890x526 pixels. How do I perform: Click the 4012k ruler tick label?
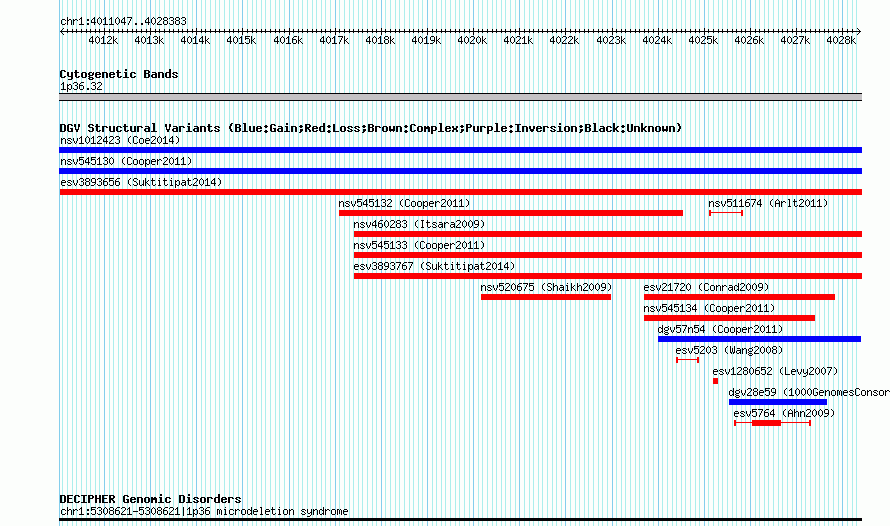(103, 40)
